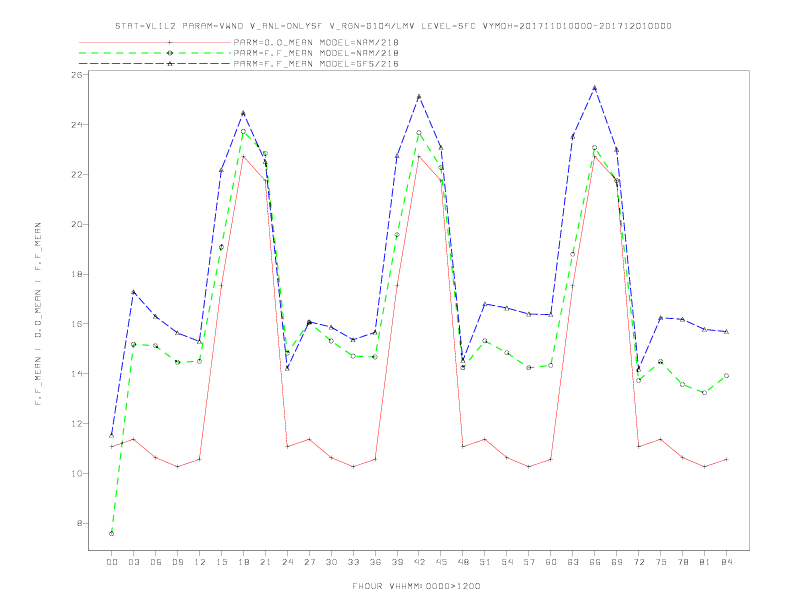Click y-axis tick label 12
Viewport: 792px width, 612px height.
[77, 424]
